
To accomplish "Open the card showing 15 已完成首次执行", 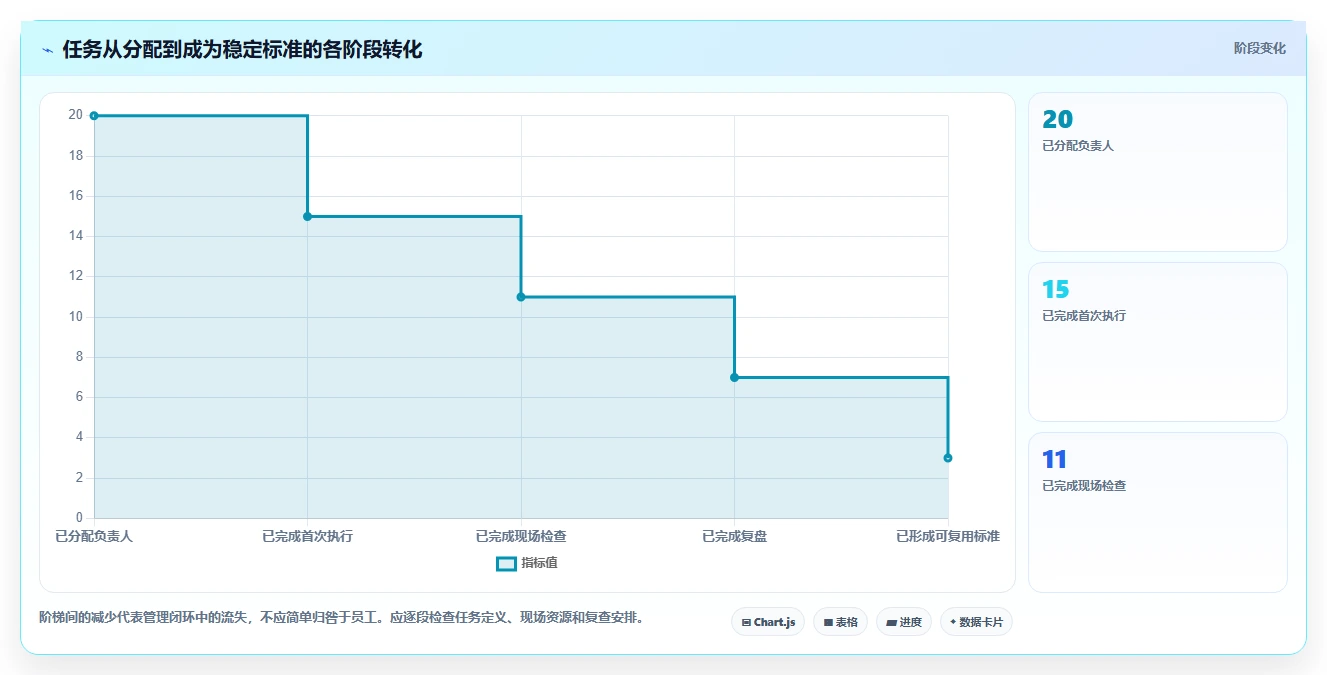I will pos(1158,342).
